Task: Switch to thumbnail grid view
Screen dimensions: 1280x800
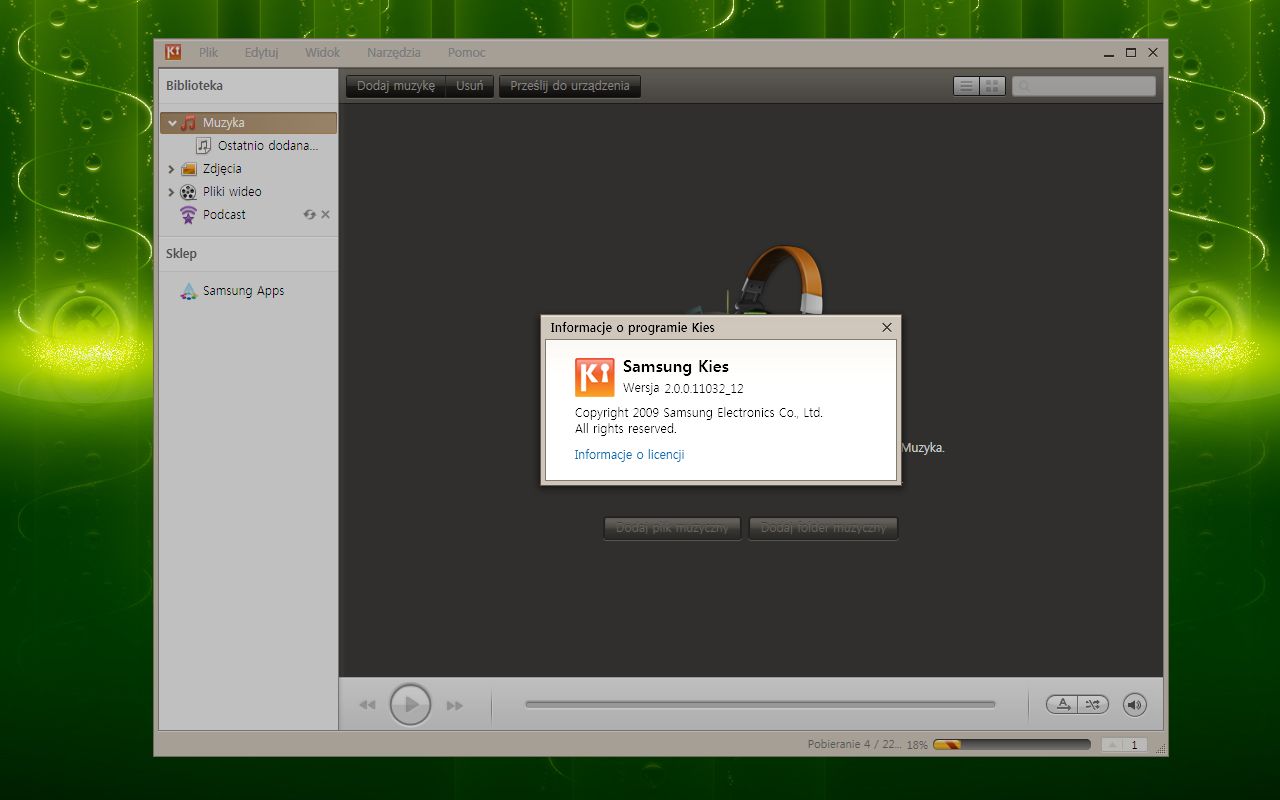Action: tap(992, 86)
